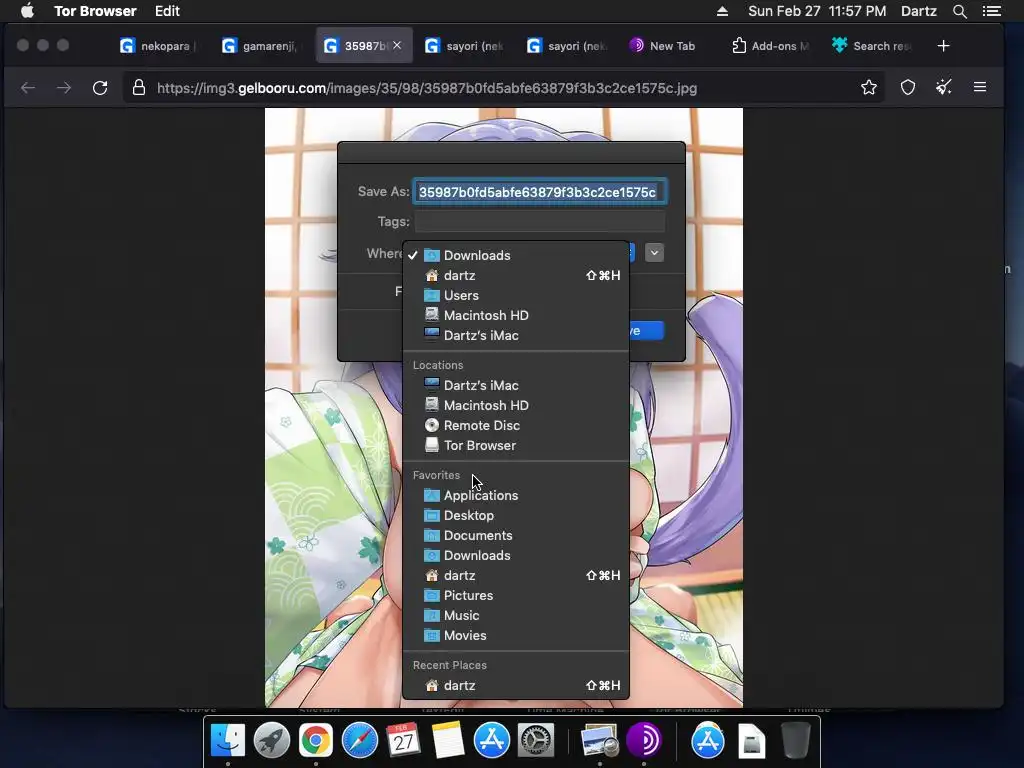Viewport: 1024px width, 768px height.
Task: Open Tor Browser icon in the Dock
Action: pos(644,741)
